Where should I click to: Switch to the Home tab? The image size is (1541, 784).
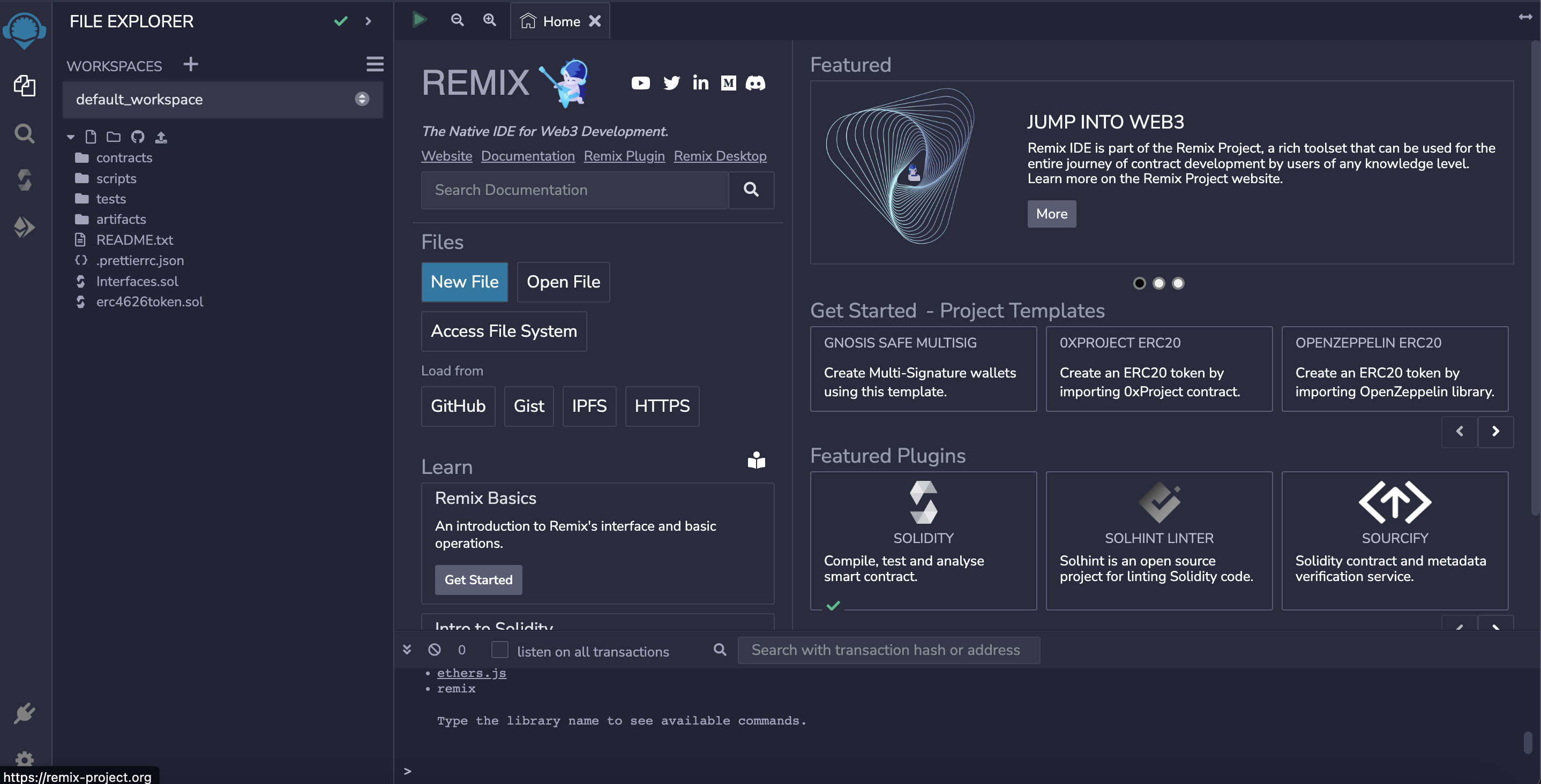[x=560, y=21]
